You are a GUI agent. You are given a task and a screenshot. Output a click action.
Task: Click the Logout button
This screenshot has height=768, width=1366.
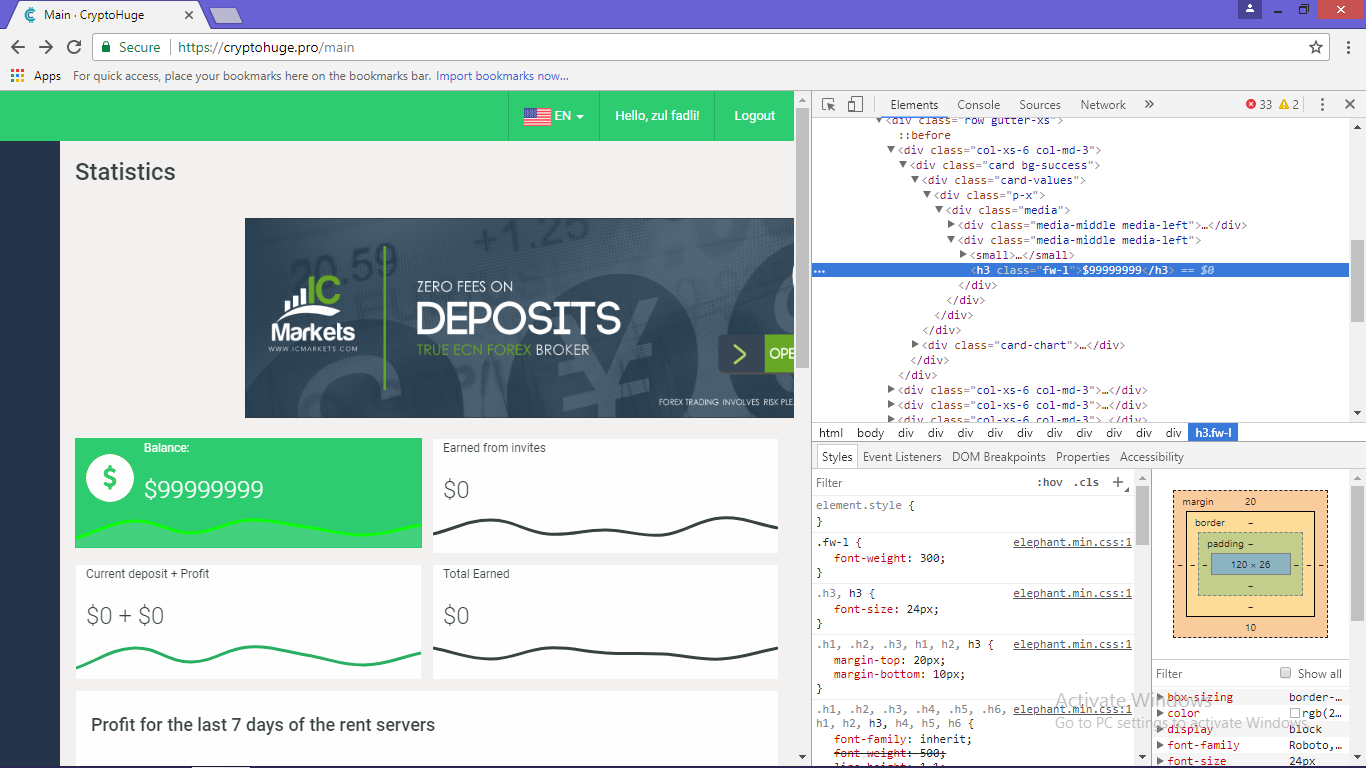click(x=754, y=115)
